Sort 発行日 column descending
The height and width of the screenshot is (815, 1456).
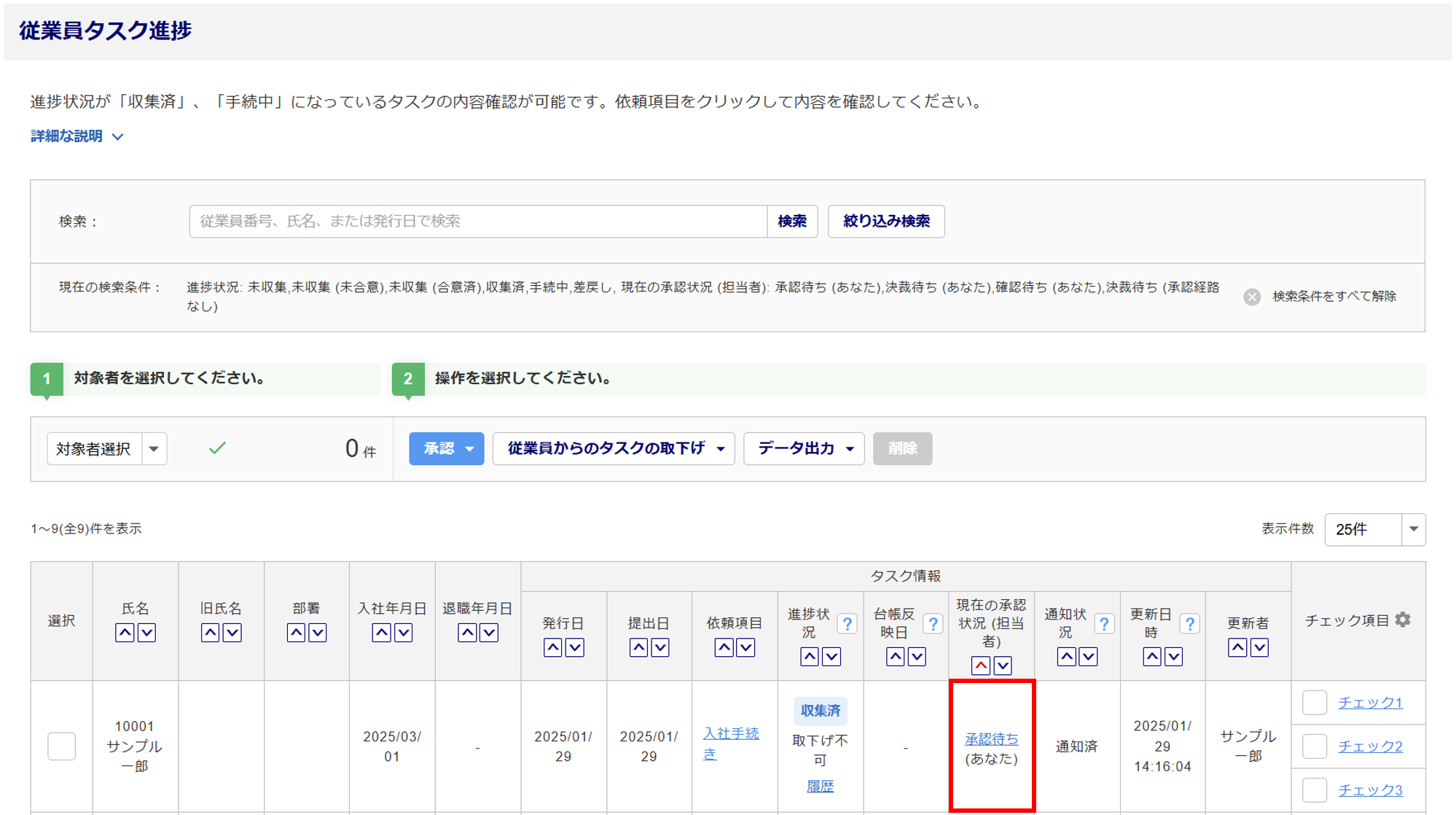point(575,647)
